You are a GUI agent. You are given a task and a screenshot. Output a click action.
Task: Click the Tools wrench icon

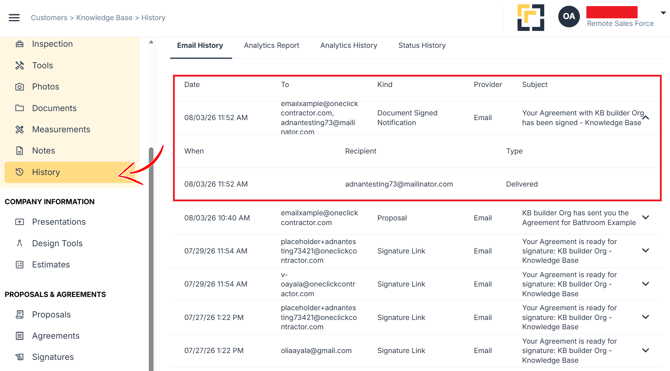pyautogui.click(x=20, y=65)
